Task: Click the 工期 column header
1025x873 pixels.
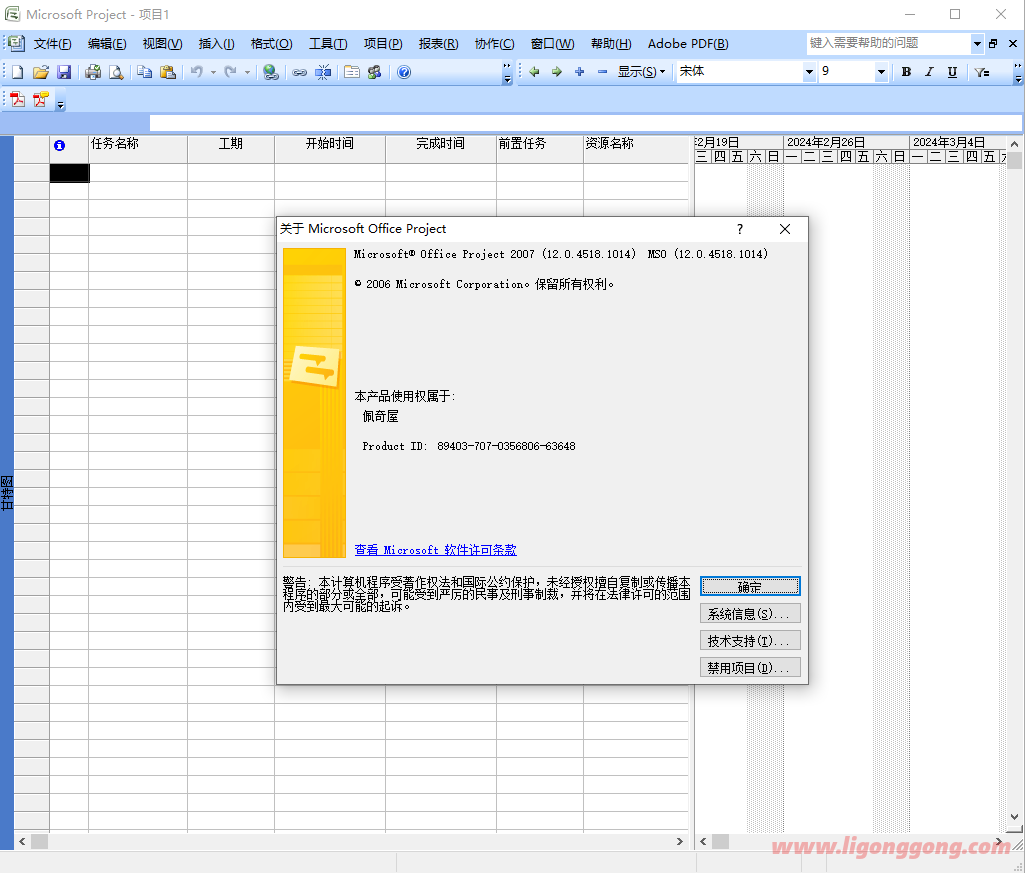Action: coord(231,149)
